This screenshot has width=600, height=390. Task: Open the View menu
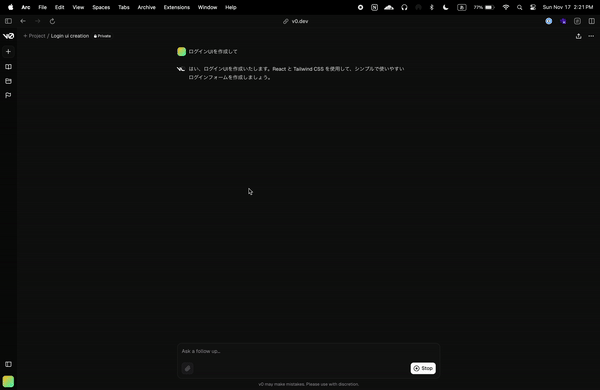click(78, 7)
